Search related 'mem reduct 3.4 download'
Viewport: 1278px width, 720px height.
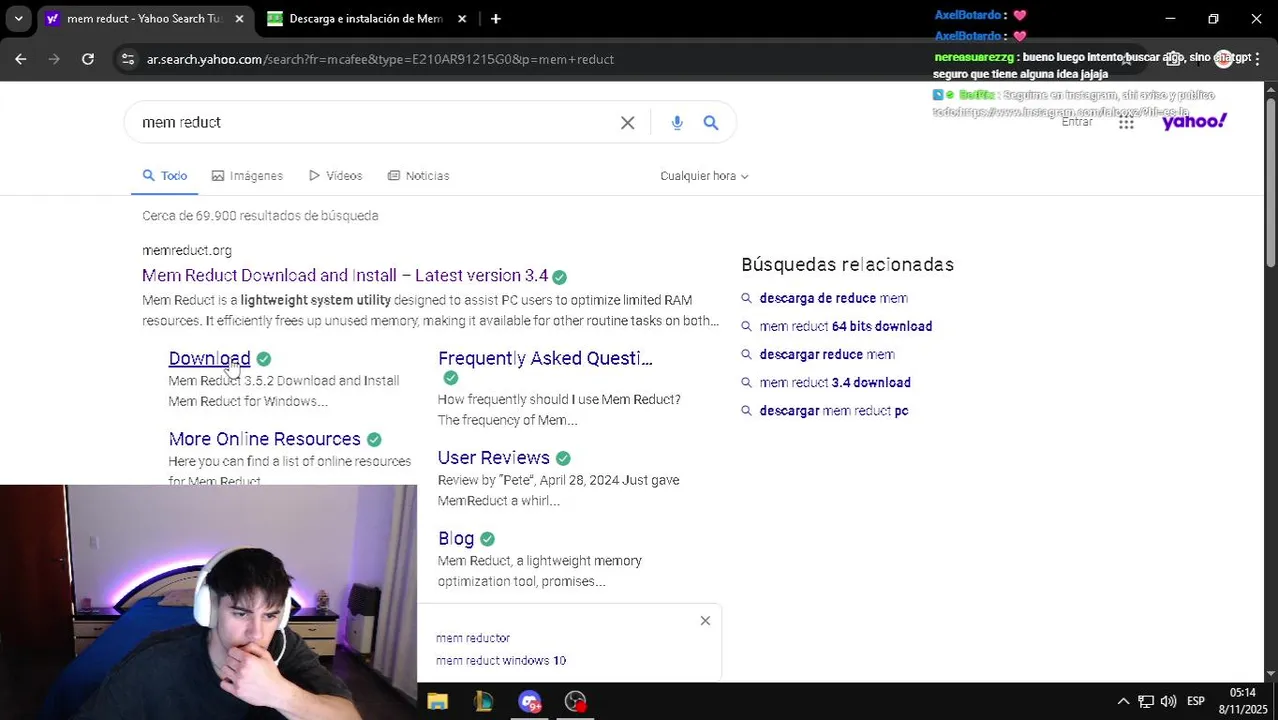pyautogui.click(x=835, y=382)
